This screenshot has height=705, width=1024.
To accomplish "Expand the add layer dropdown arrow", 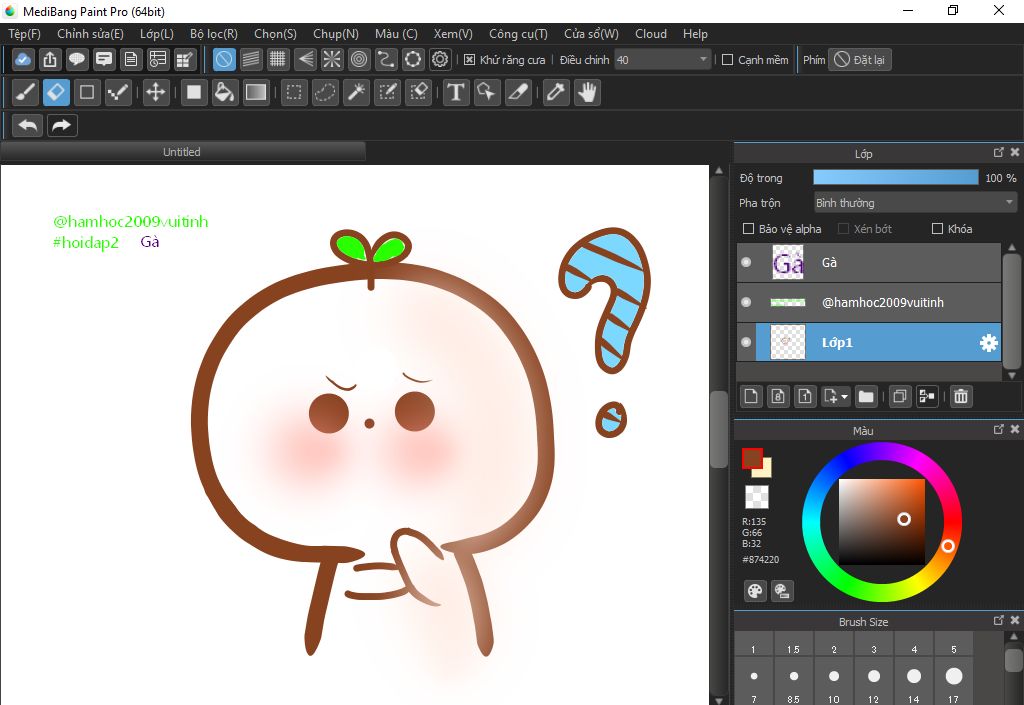I will [844, 397].
